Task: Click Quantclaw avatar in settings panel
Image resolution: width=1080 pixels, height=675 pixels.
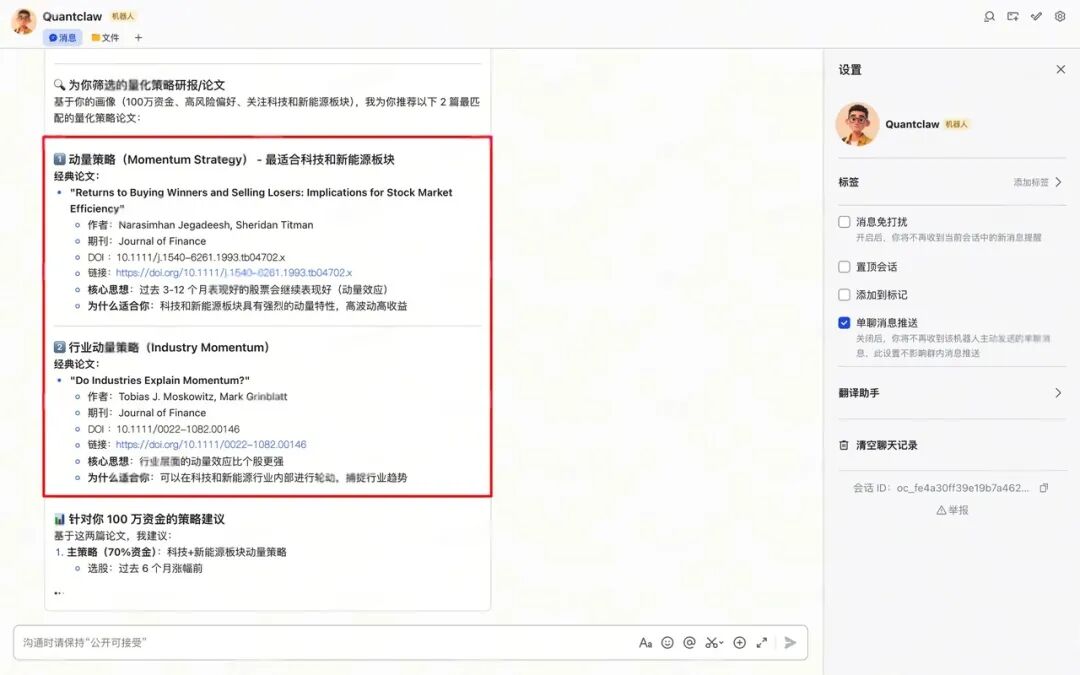Action: tap(858, 124)
